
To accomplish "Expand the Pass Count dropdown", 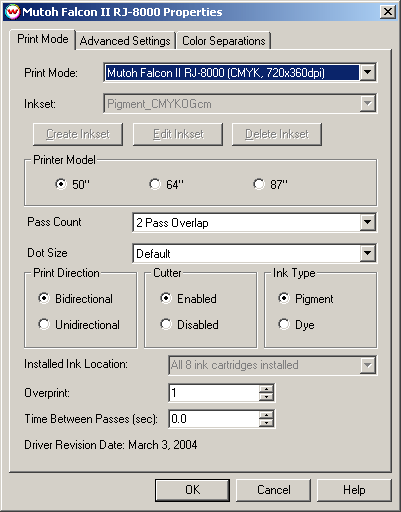I will [367, 222].
